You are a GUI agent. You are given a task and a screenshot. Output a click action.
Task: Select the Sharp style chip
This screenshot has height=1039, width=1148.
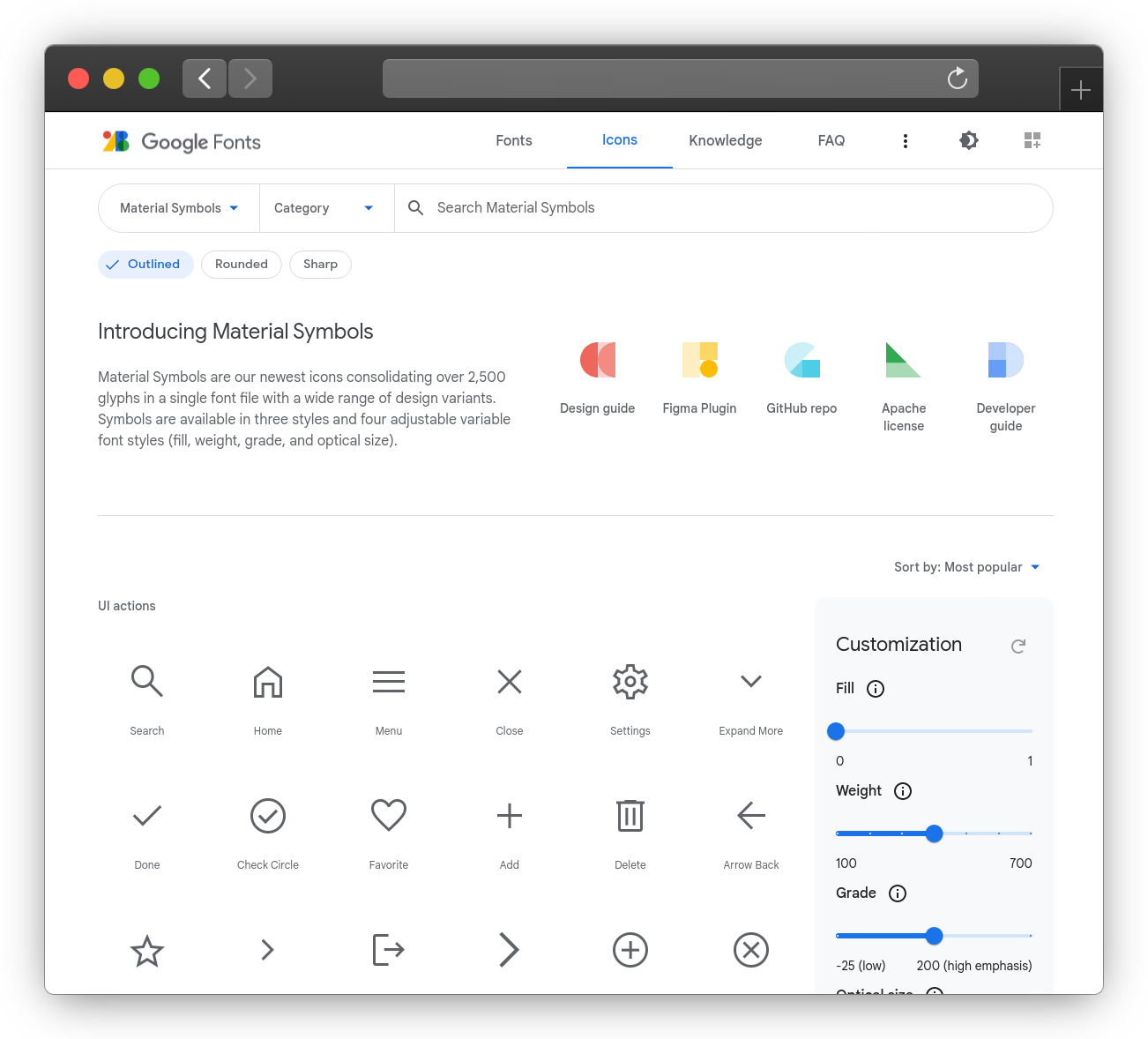(320, 265)
